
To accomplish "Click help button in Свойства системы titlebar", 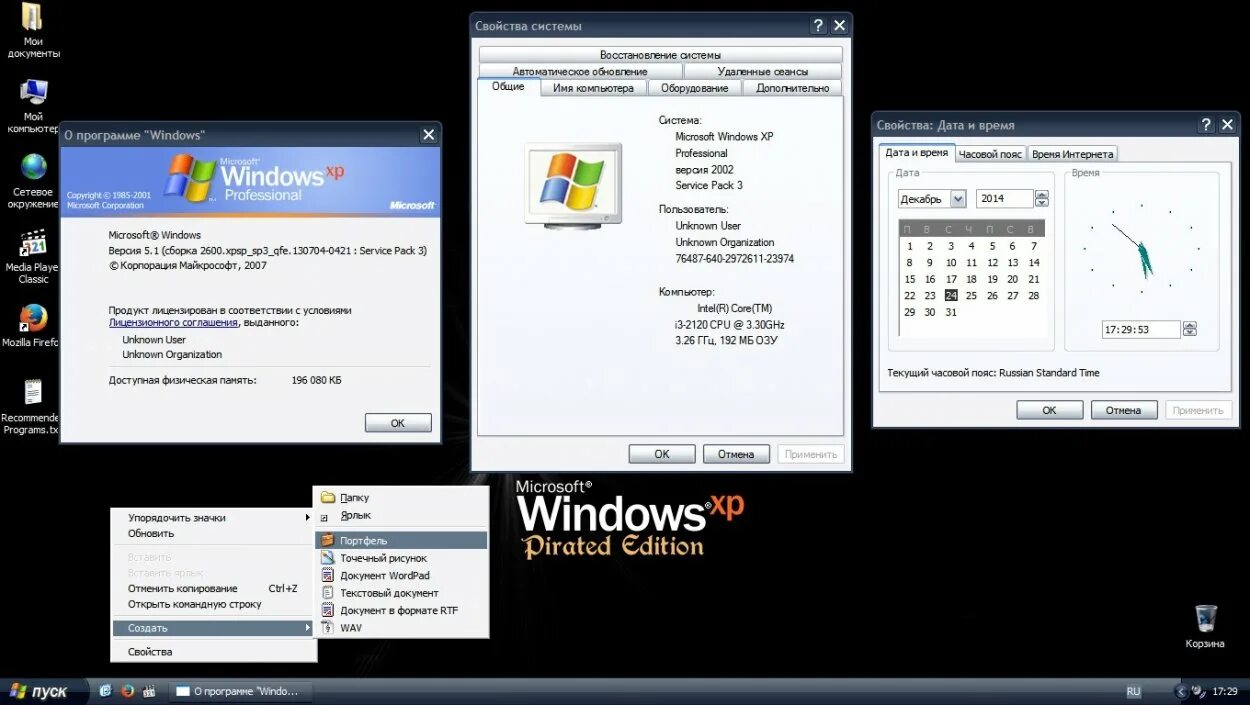I will click(x=818, y=26).
